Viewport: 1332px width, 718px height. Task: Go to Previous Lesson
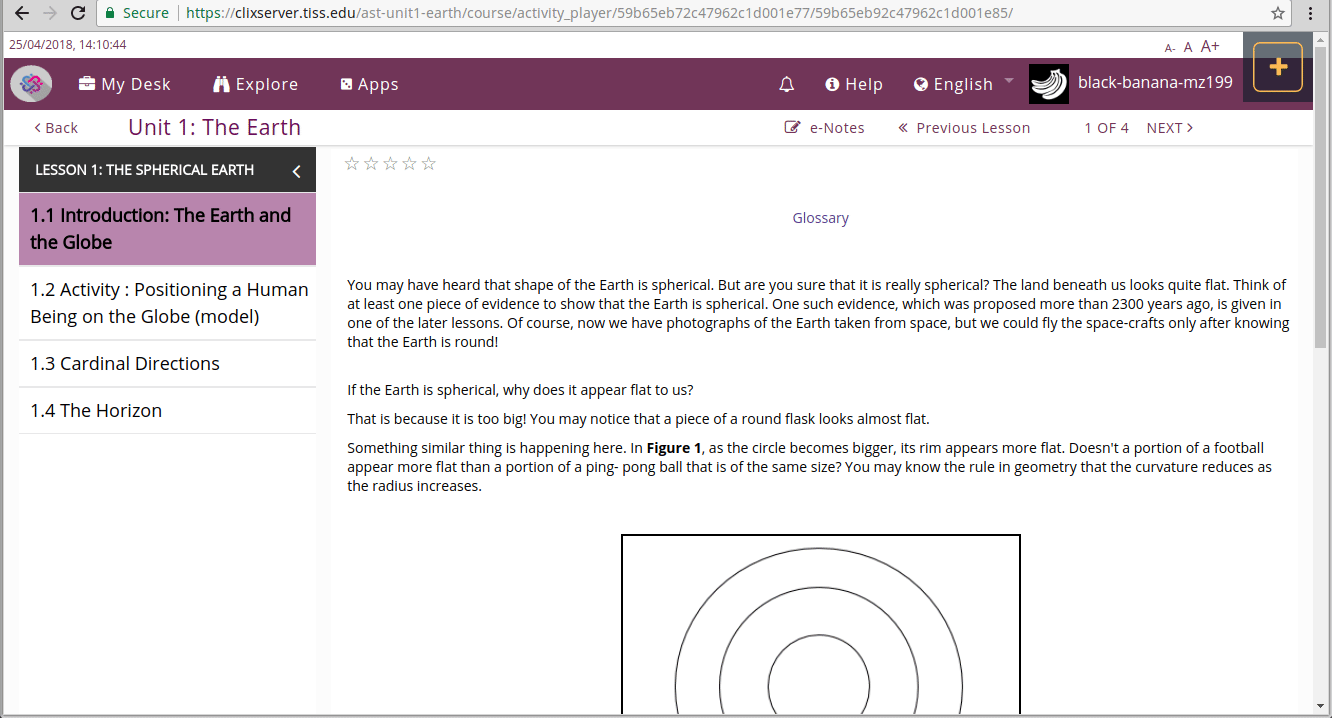pyautogui.click(x=964, y=128)
